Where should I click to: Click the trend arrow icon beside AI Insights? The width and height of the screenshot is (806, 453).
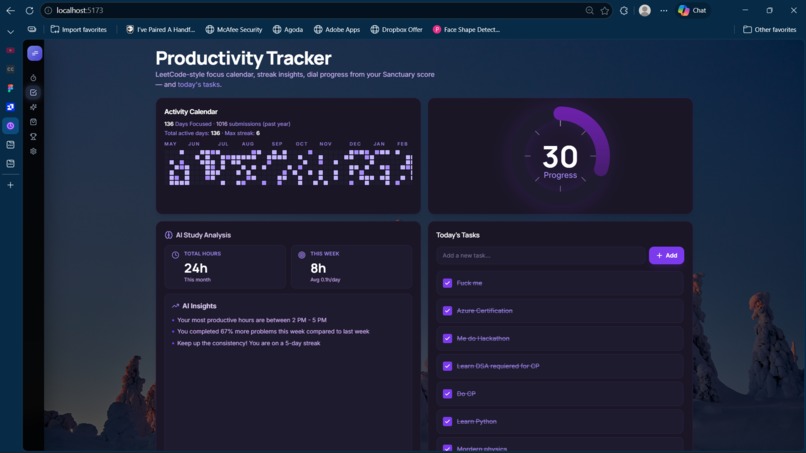point(175,306)
